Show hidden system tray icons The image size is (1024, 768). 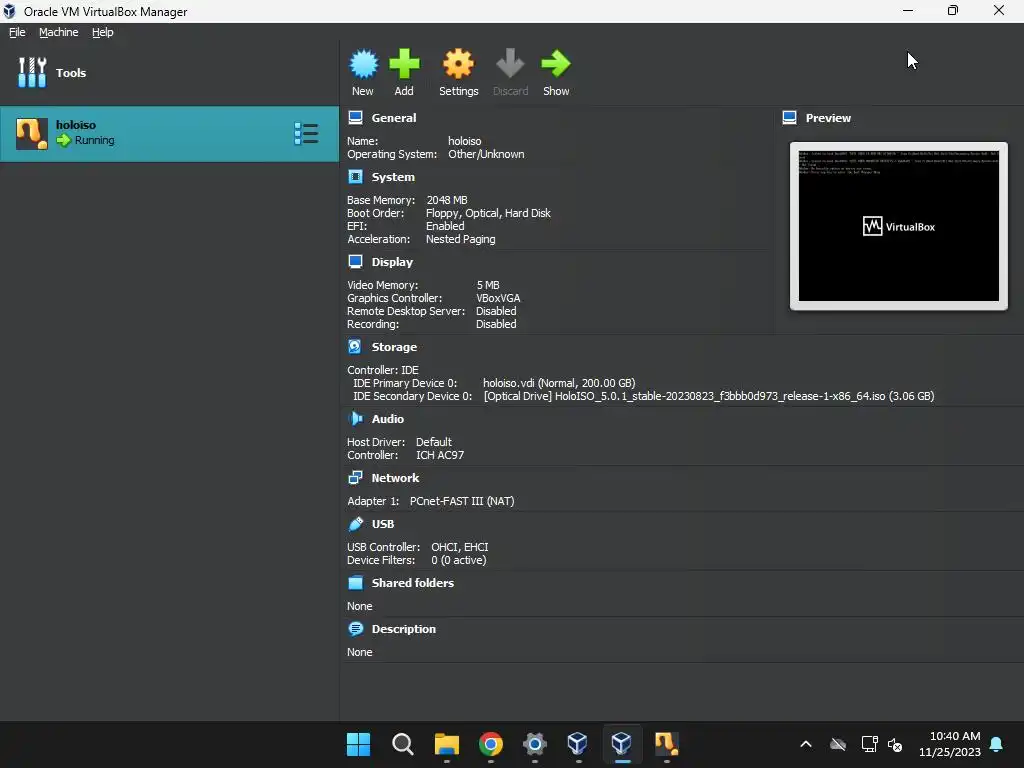click(806, 744)
